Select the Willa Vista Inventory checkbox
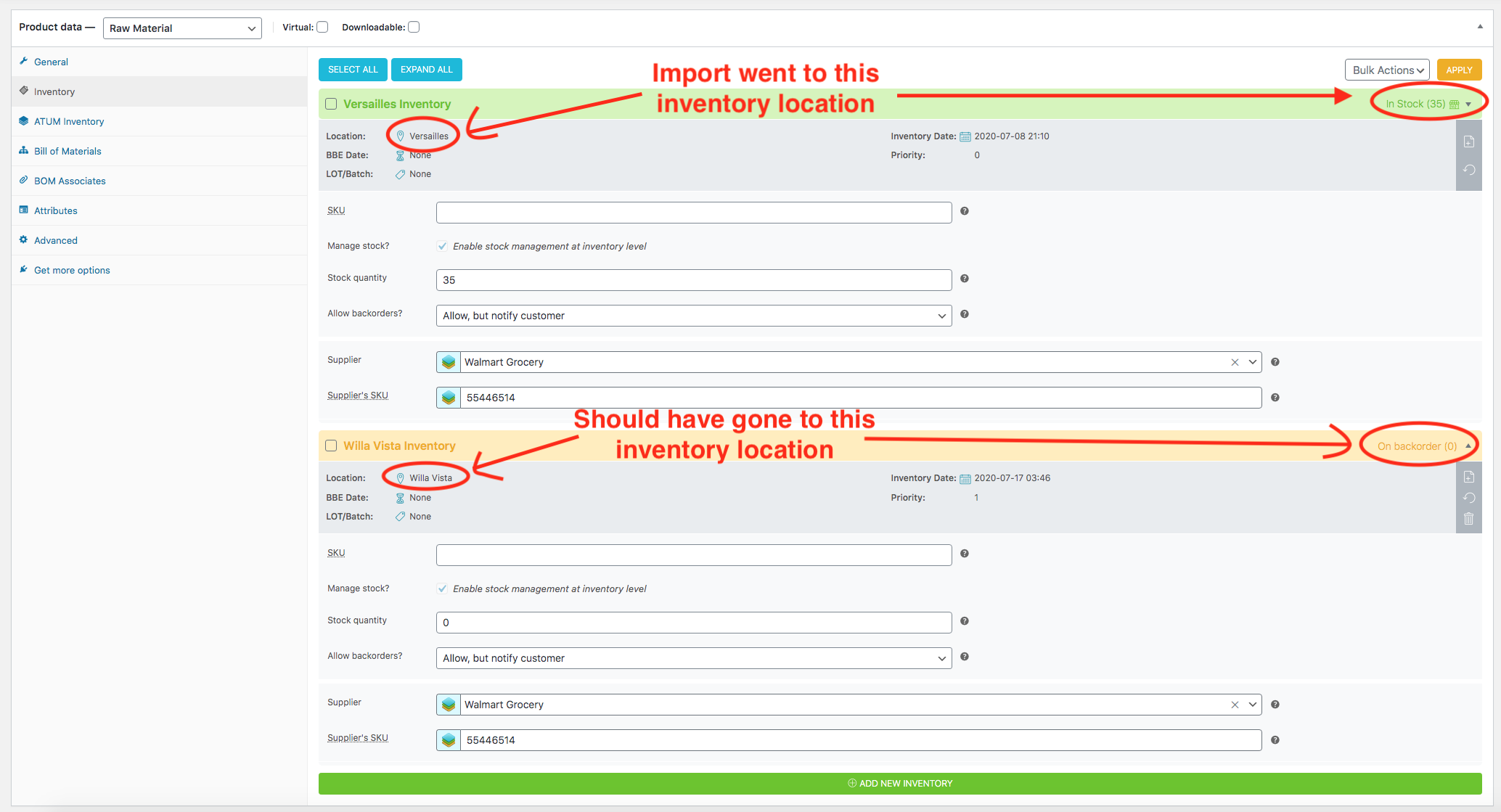Image resolution: width=1501 pixels, height=812 pixels. 331,445
